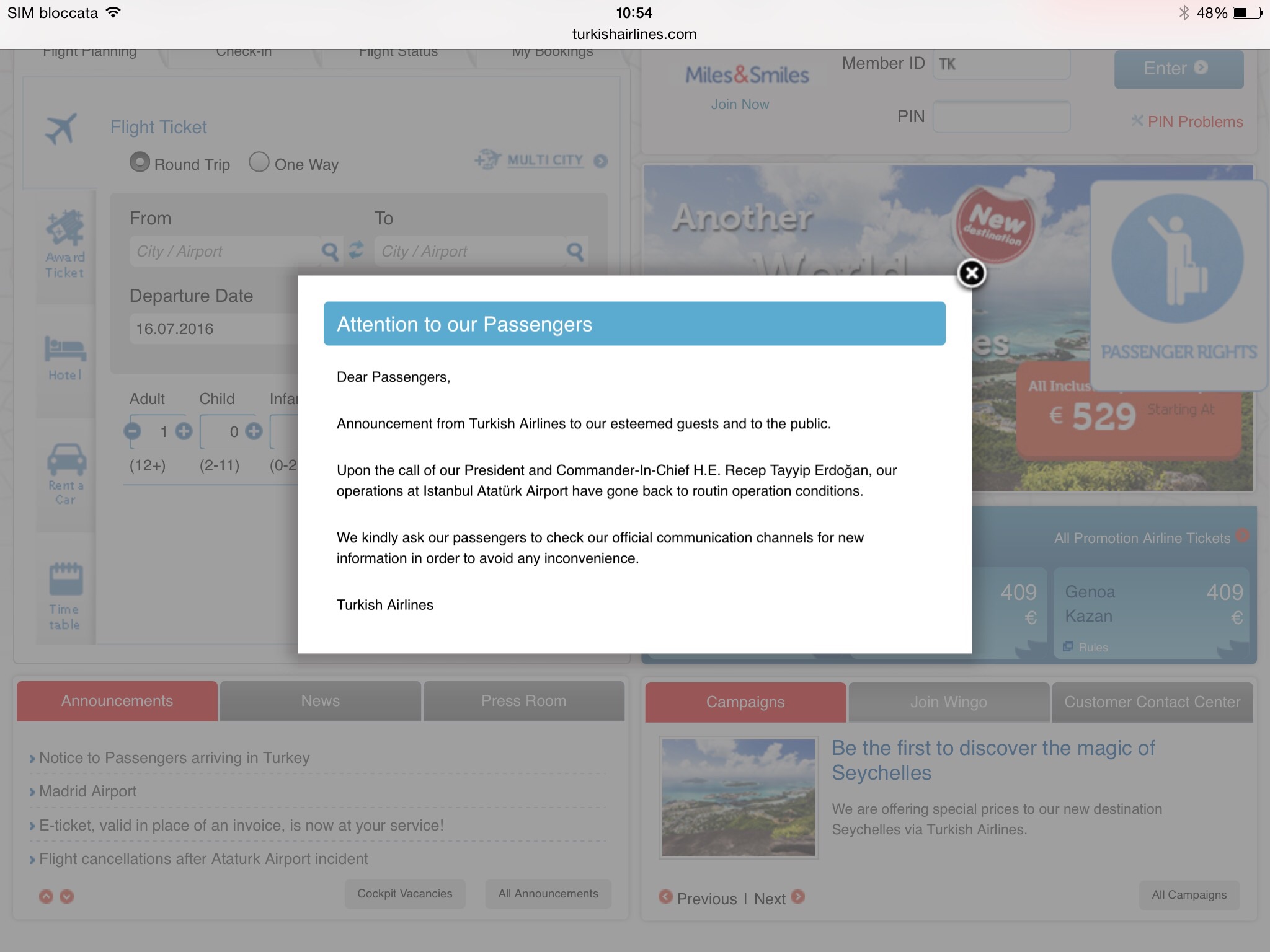Image resolution: width=1270 pixels, height=952 pixels.
Task: Increase Adult passenger count
Action: tap(184, 431)
